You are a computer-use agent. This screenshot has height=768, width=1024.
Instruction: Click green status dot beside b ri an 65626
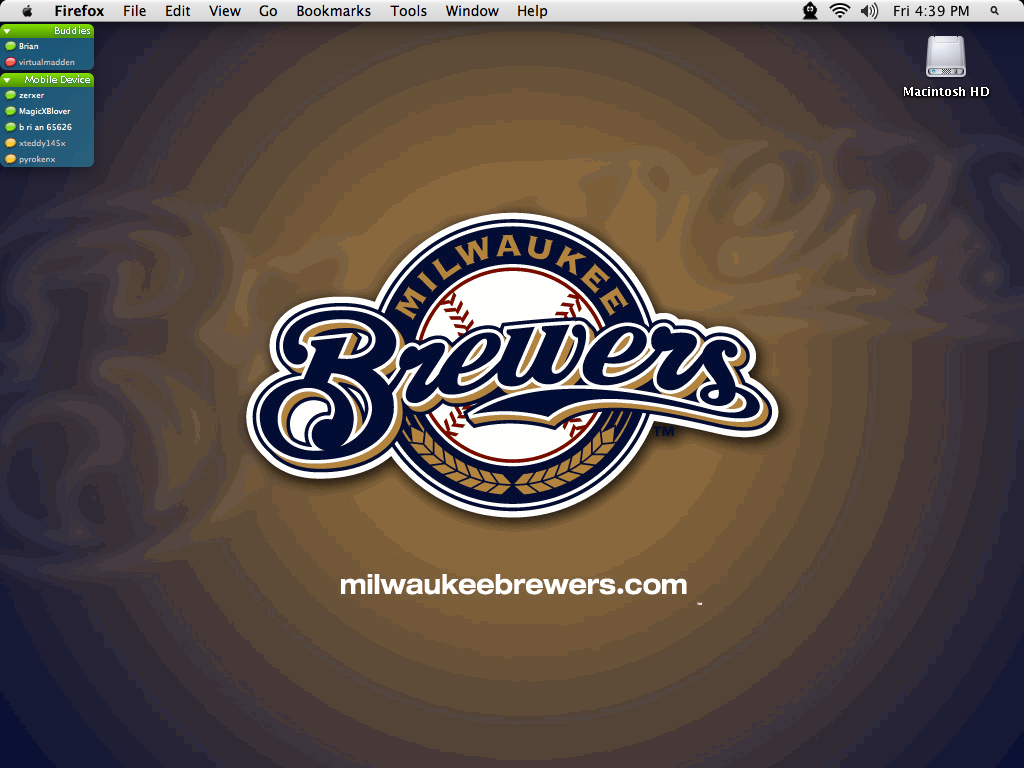point(10,127)
